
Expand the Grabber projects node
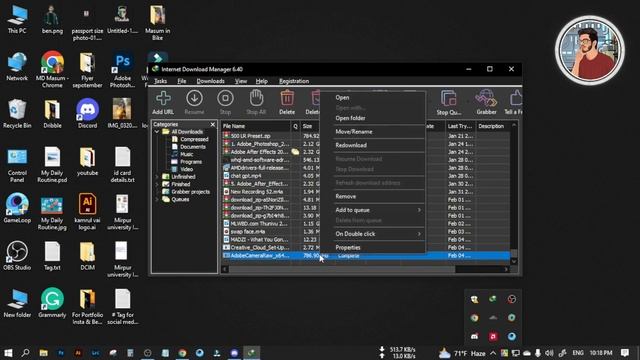157,192
